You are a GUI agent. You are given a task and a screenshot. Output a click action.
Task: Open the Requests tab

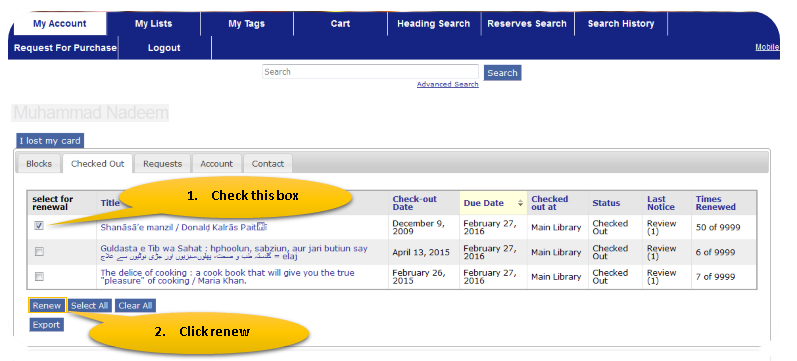tap(163, 164)
